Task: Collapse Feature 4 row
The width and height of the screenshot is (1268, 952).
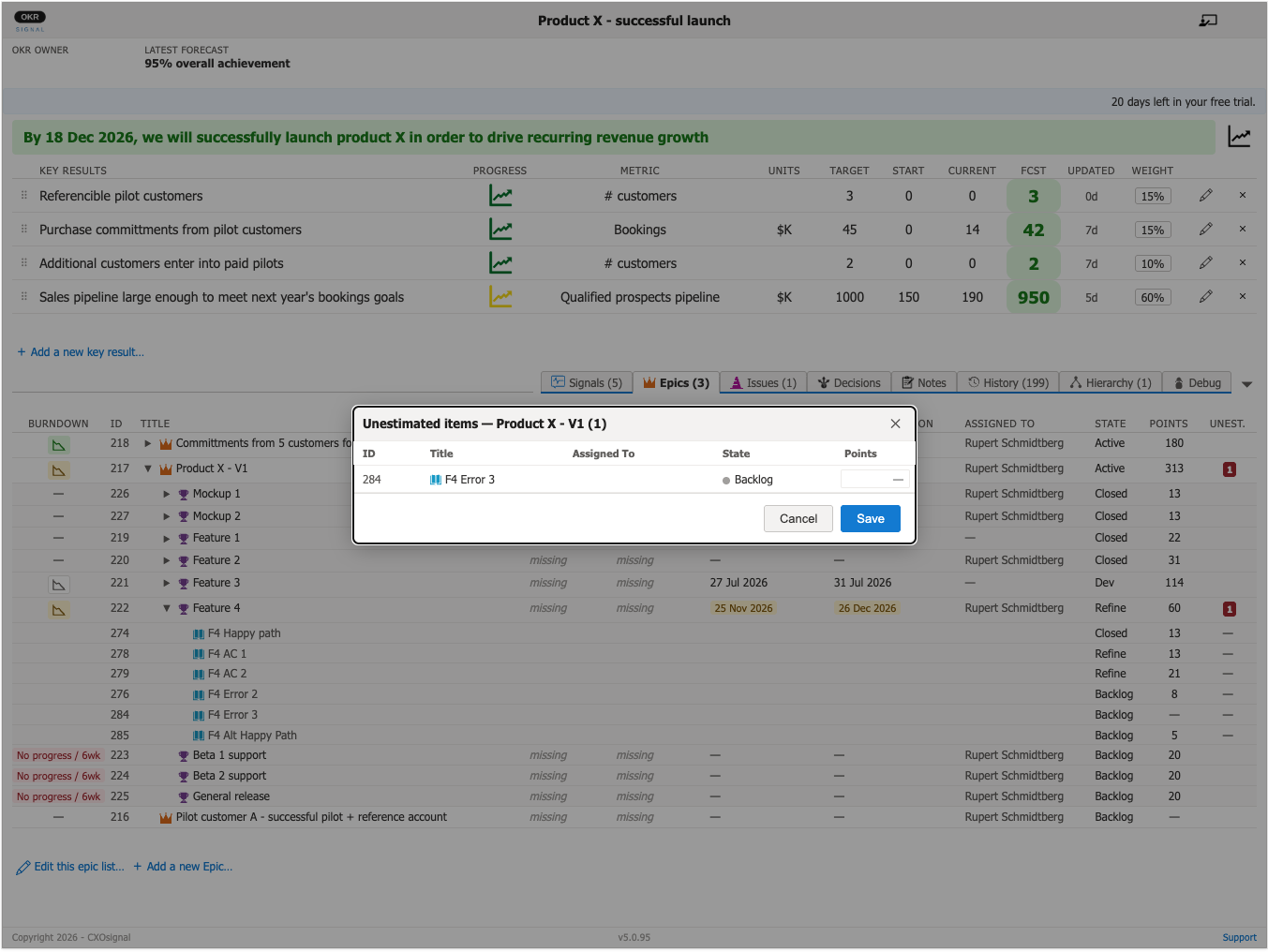Action: (167, 608)
